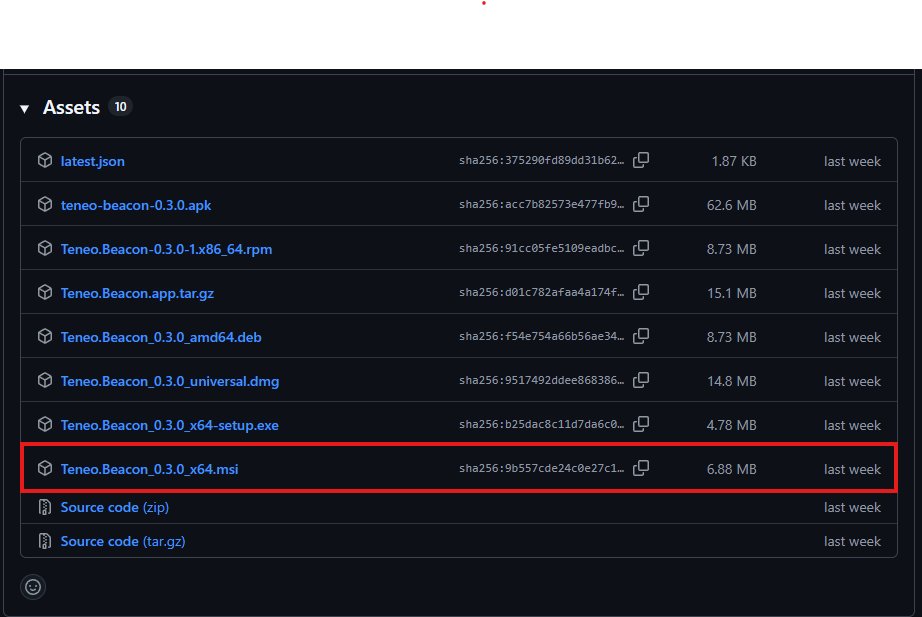
Task: Click the package icon beside Teneo.Beacon.app.tar.gz
Action: click(x=45, y=292)
